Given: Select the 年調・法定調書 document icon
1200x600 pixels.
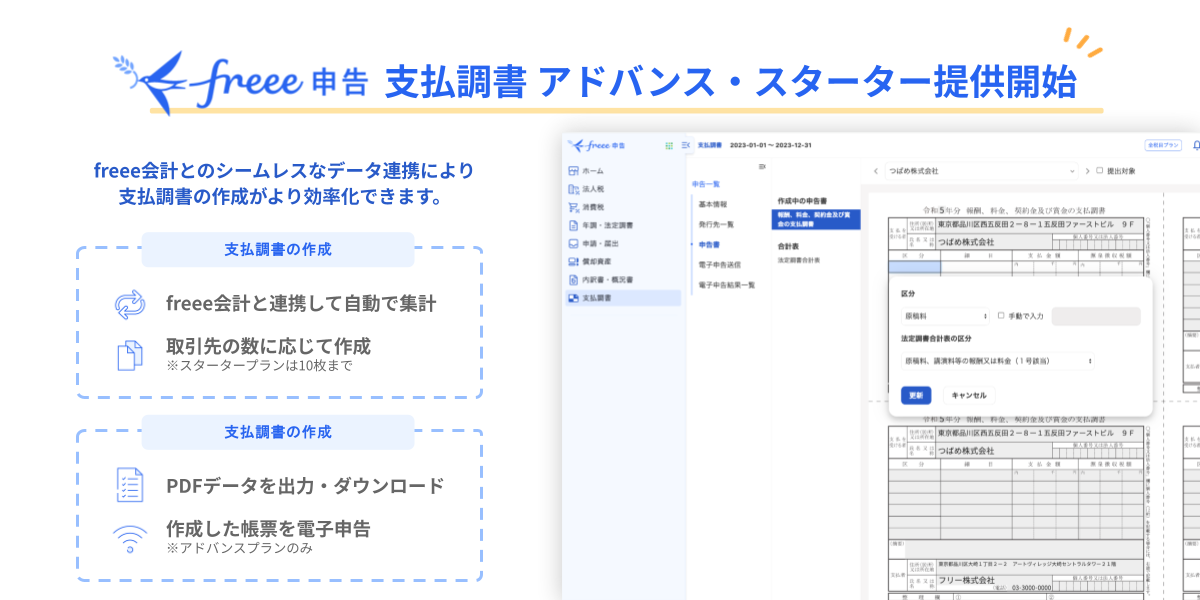Looking at the screenshot, I should click(573, 225).
